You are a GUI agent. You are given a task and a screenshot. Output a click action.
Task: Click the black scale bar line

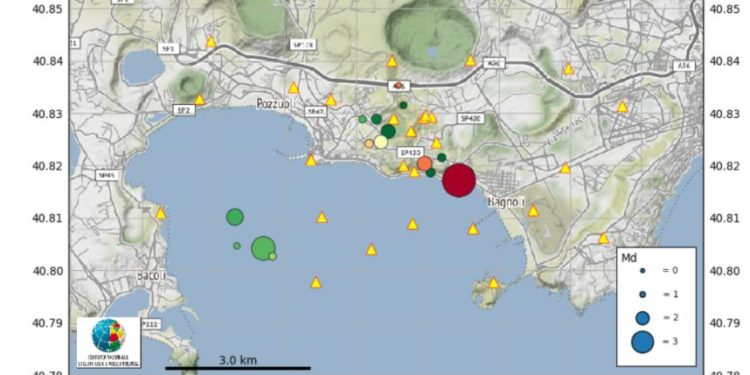coord(238,368)
